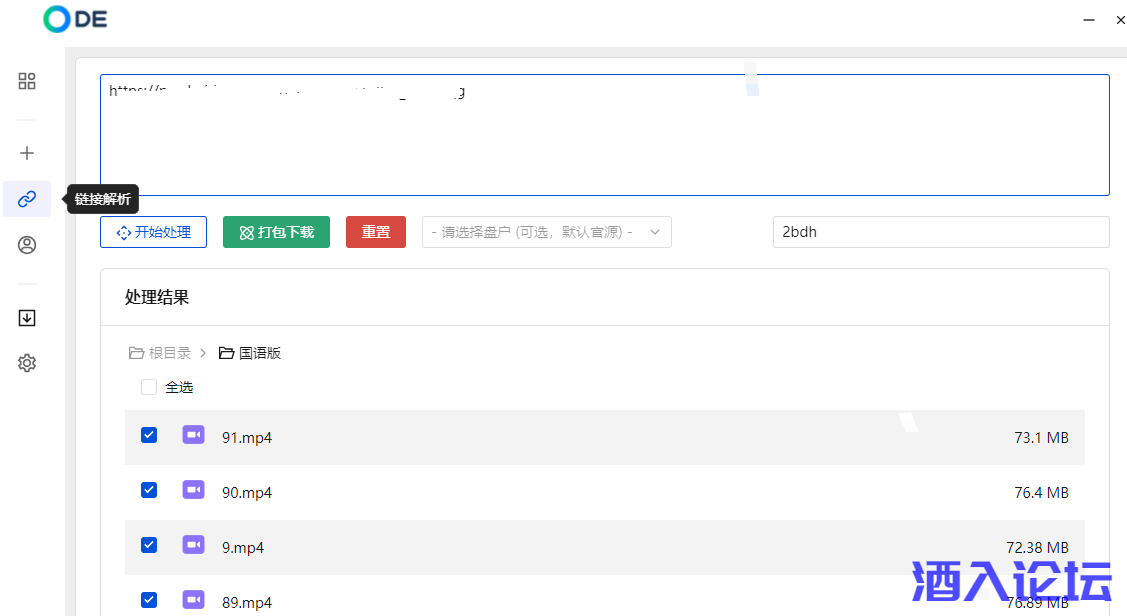The image size is (1127, 616).
Task: Open the account profile icon in sidebar
Action: click(x=27, y=245)
